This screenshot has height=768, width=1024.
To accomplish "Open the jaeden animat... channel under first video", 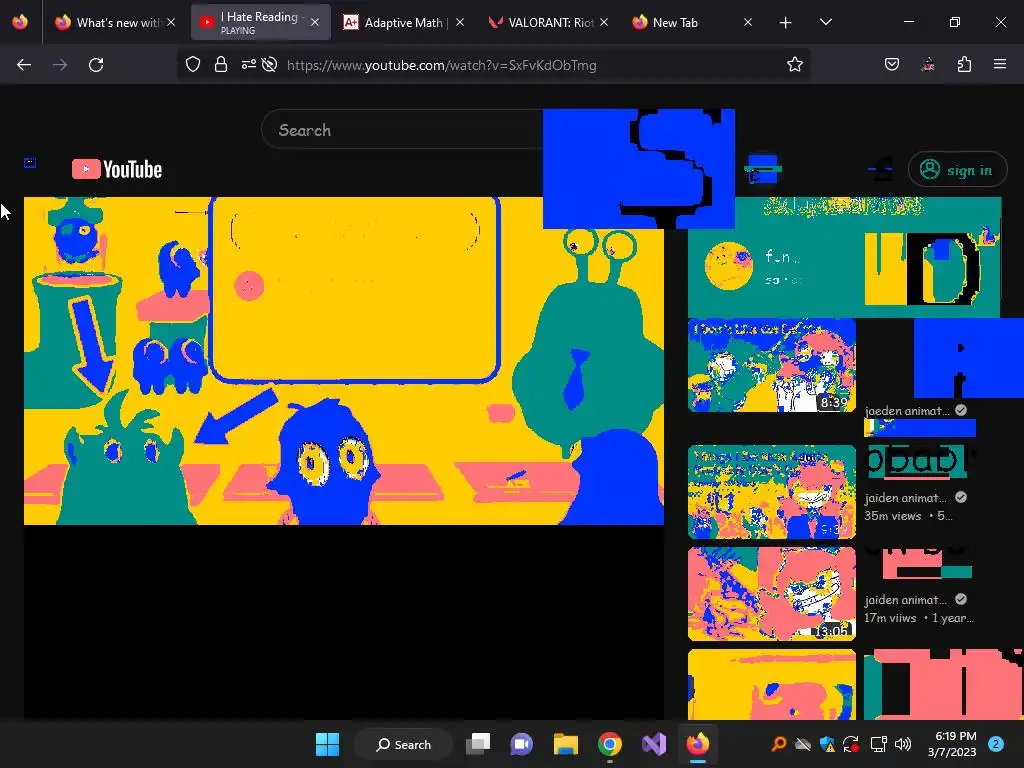I will (906, 411).
